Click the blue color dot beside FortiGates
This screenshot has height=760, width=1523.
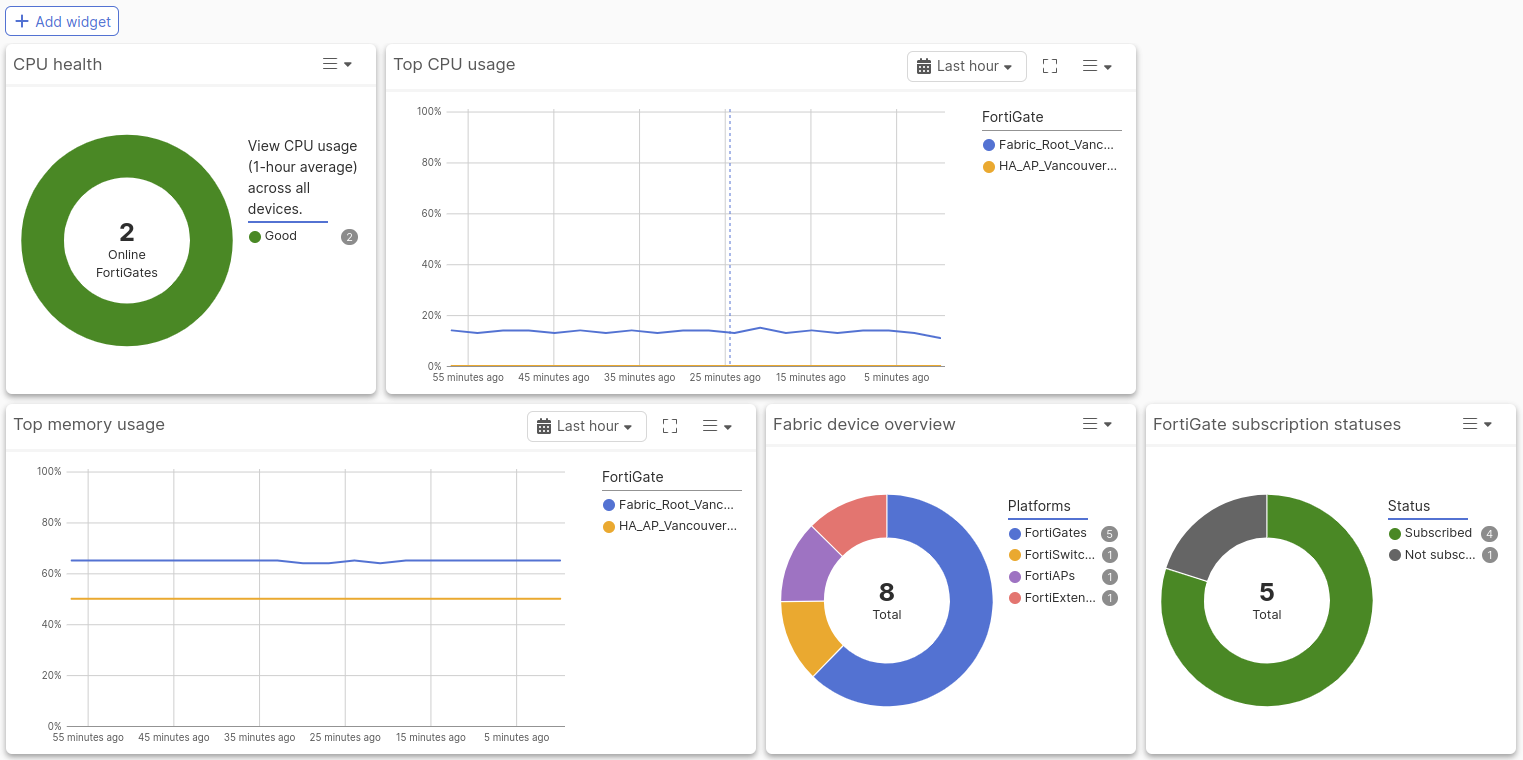tap(1013, 533)
